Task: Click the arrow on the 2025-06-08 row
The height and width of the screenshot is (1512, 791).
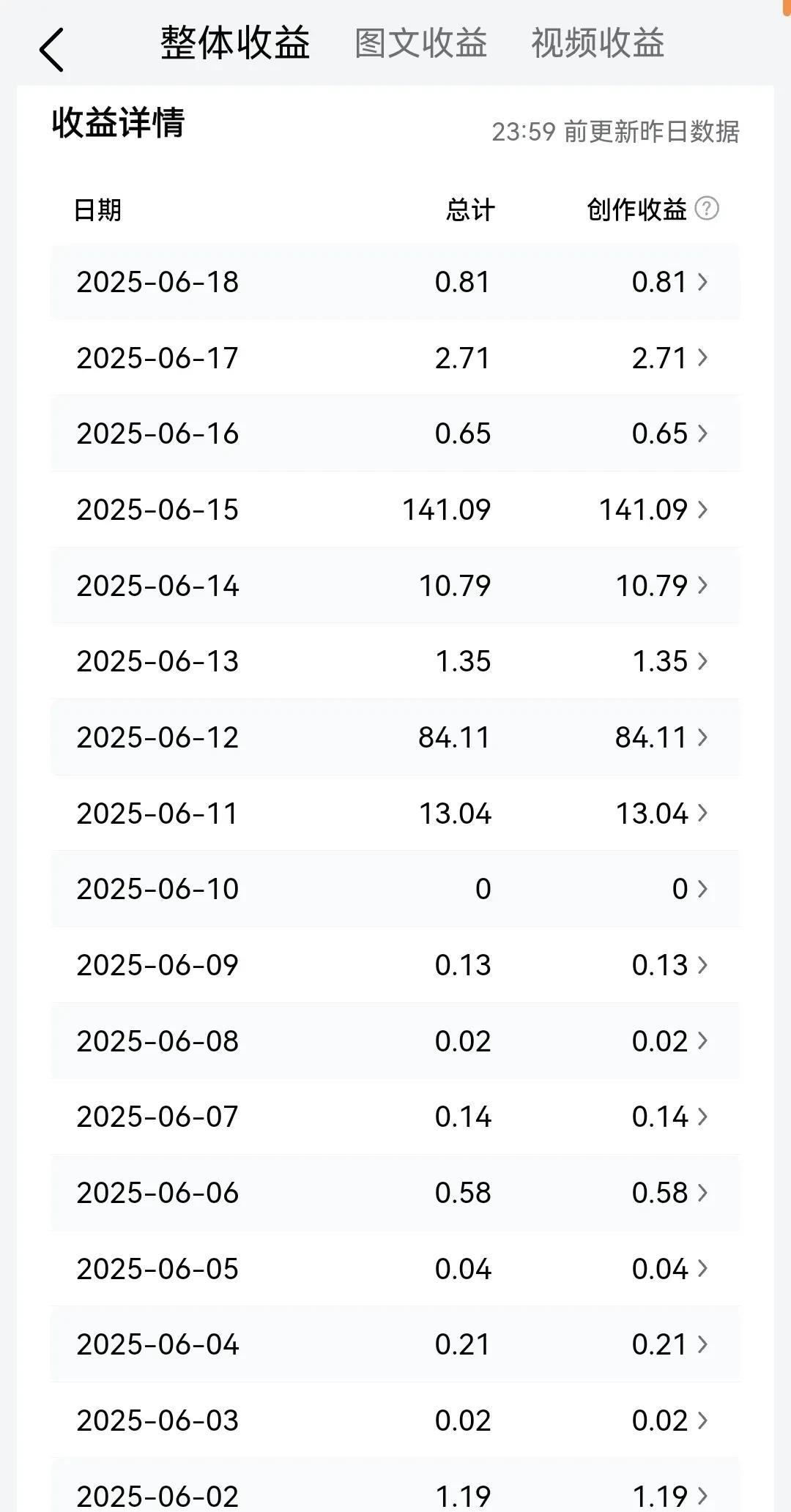Action: pyautogui.click(x=702, y=1041)
